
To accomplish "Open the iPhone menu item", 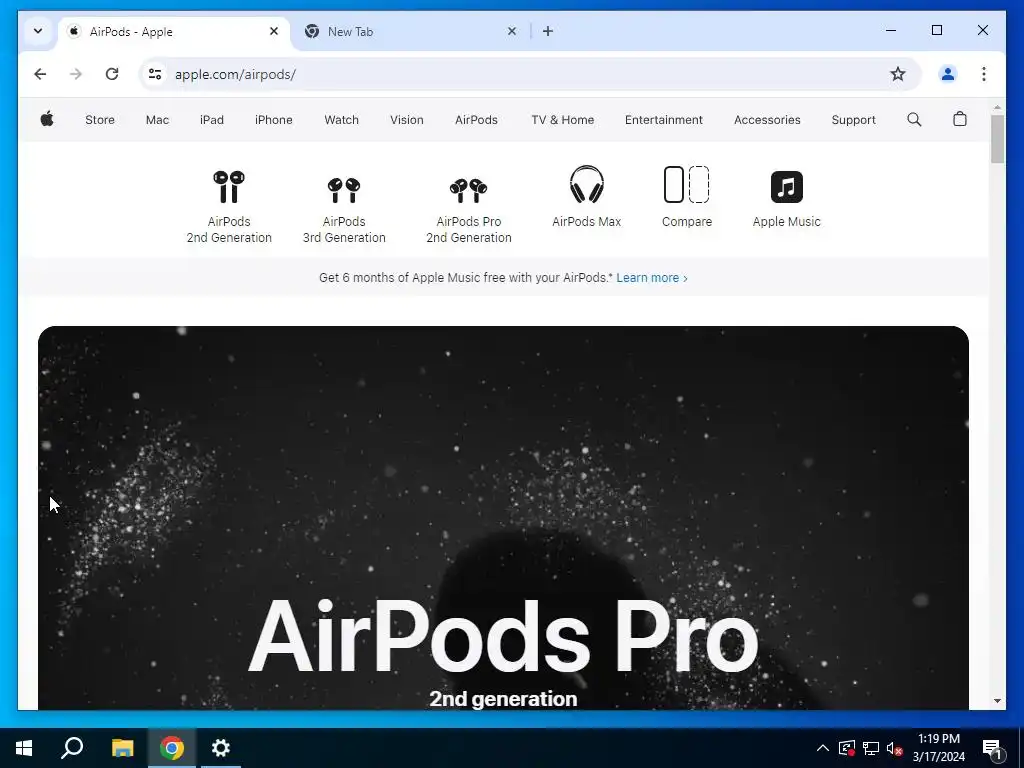I will pyautogui.click(x=274, y=120).
